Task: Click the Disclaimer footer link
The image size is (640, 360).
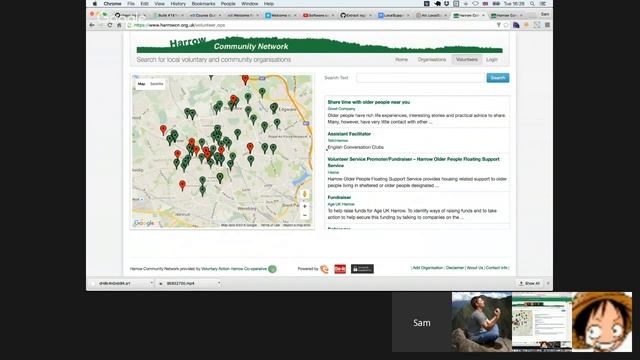Action: 455,268
